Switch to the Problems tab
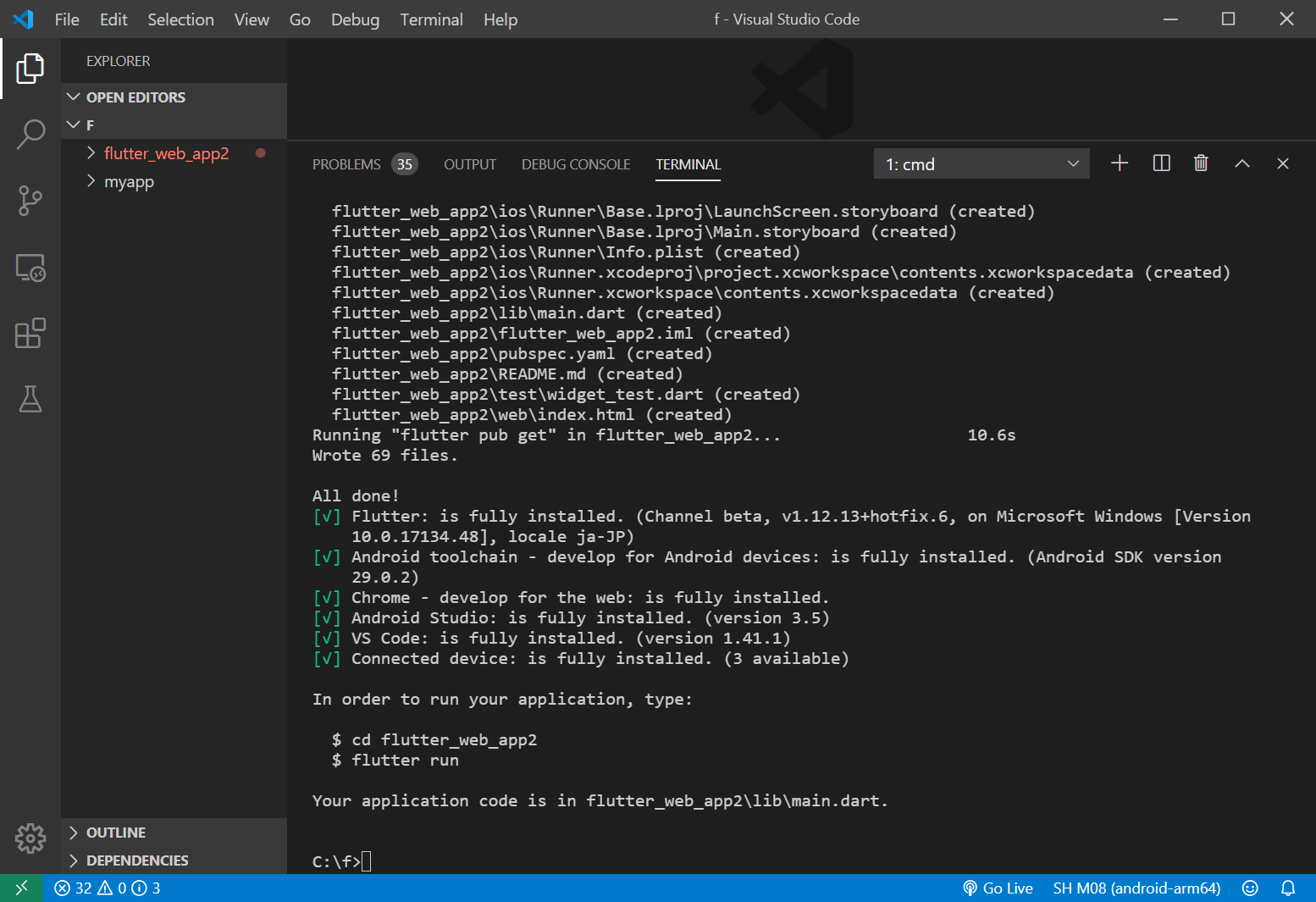 pos(346,164)
